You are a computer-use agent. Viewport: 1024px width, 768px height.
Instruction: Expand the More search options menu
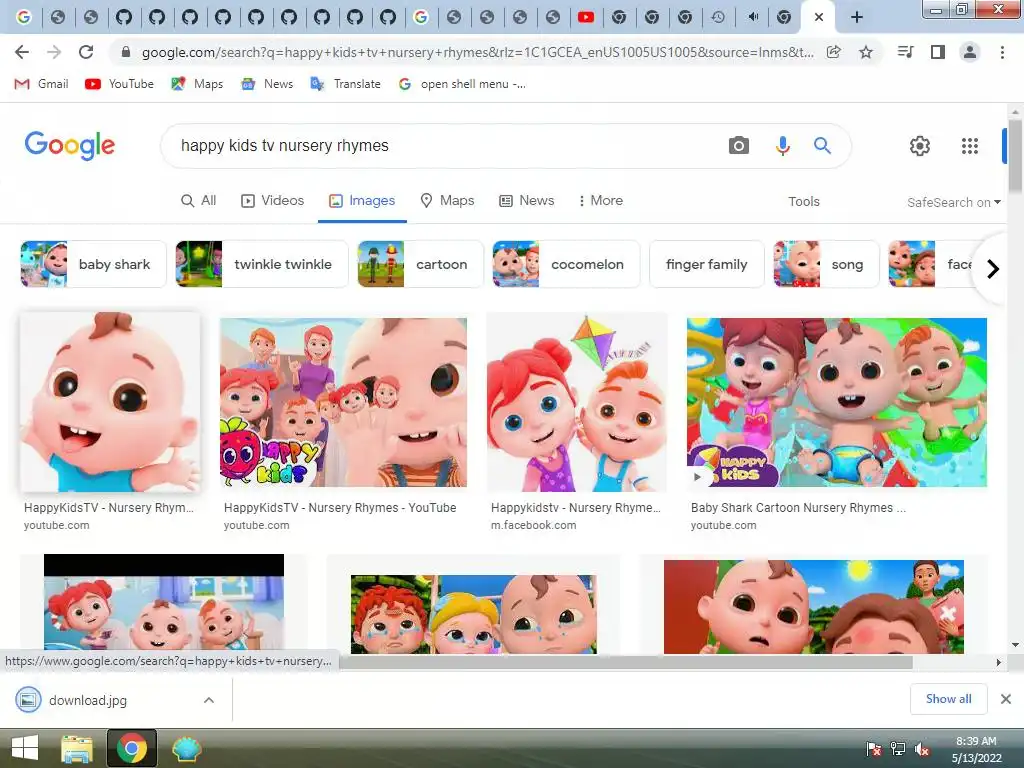click(x=600, y=200)
